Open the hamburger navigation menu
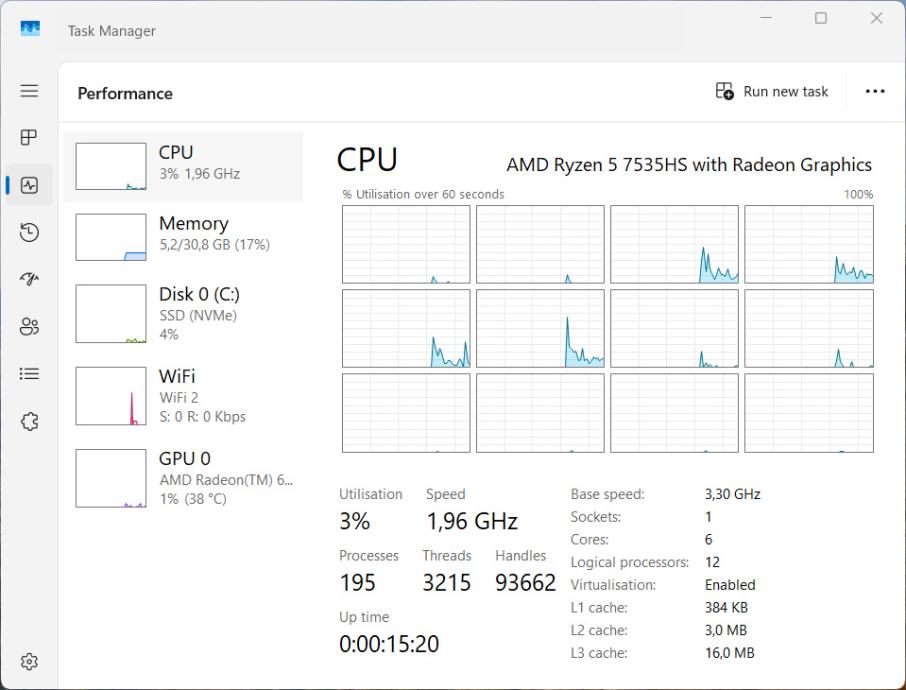Viewport: 906px width, 690px height. click(x=29, y=91)
